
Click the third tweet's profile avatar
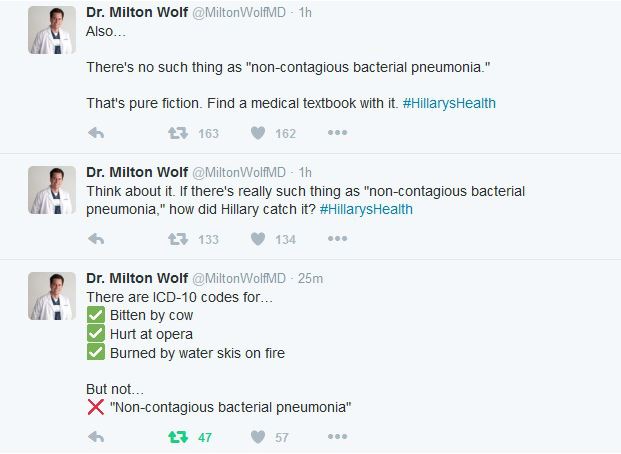pos(52,295)
